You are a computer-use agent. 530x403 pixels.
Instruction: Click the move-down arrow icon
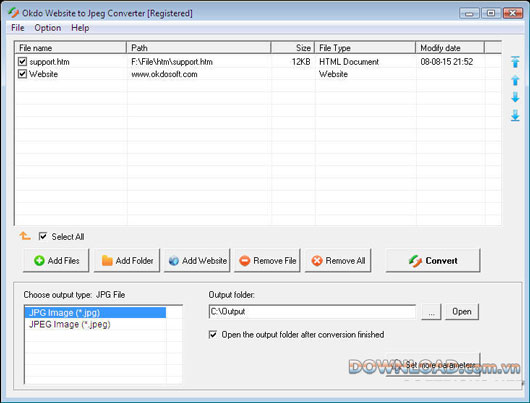pos(515,97)
